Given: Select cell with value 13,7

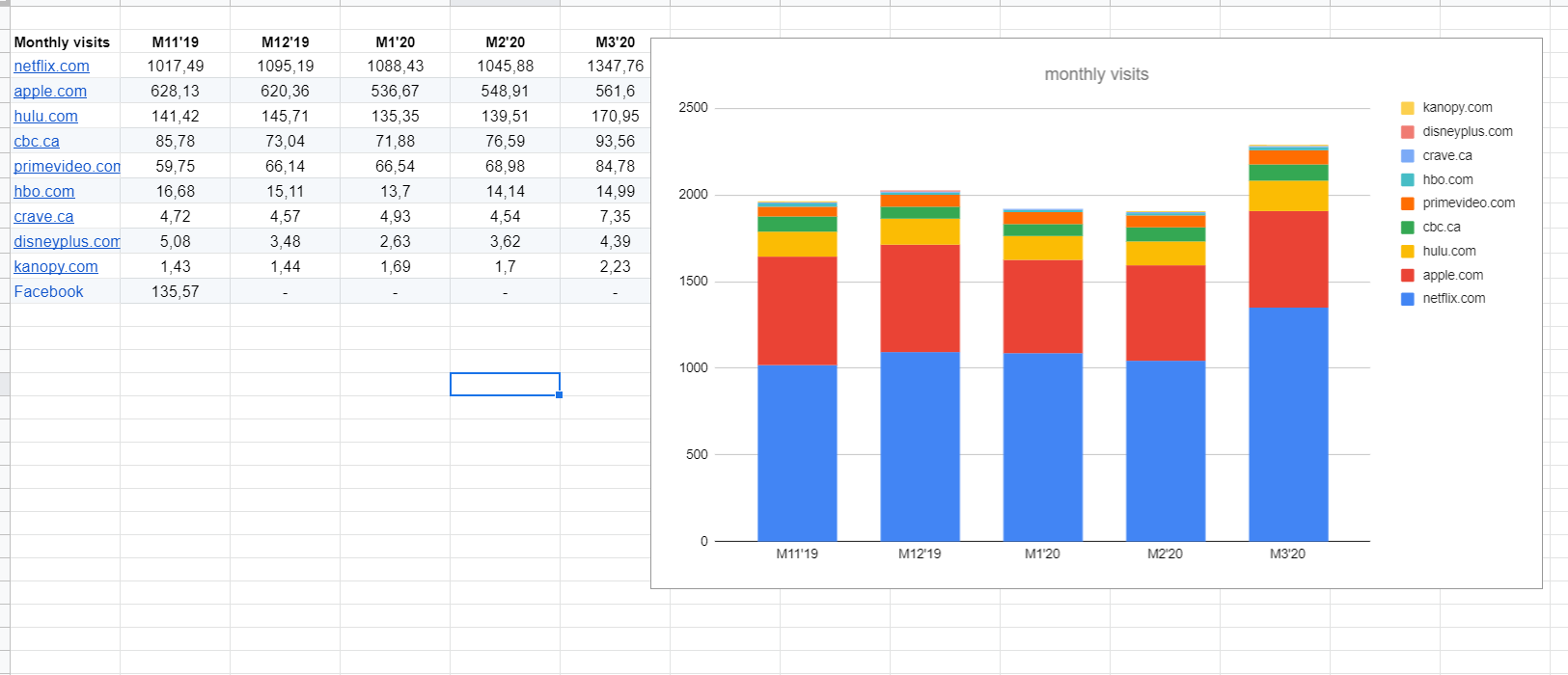Looking at the screenshot, I should pyautogui.click(x=396, y=191).
